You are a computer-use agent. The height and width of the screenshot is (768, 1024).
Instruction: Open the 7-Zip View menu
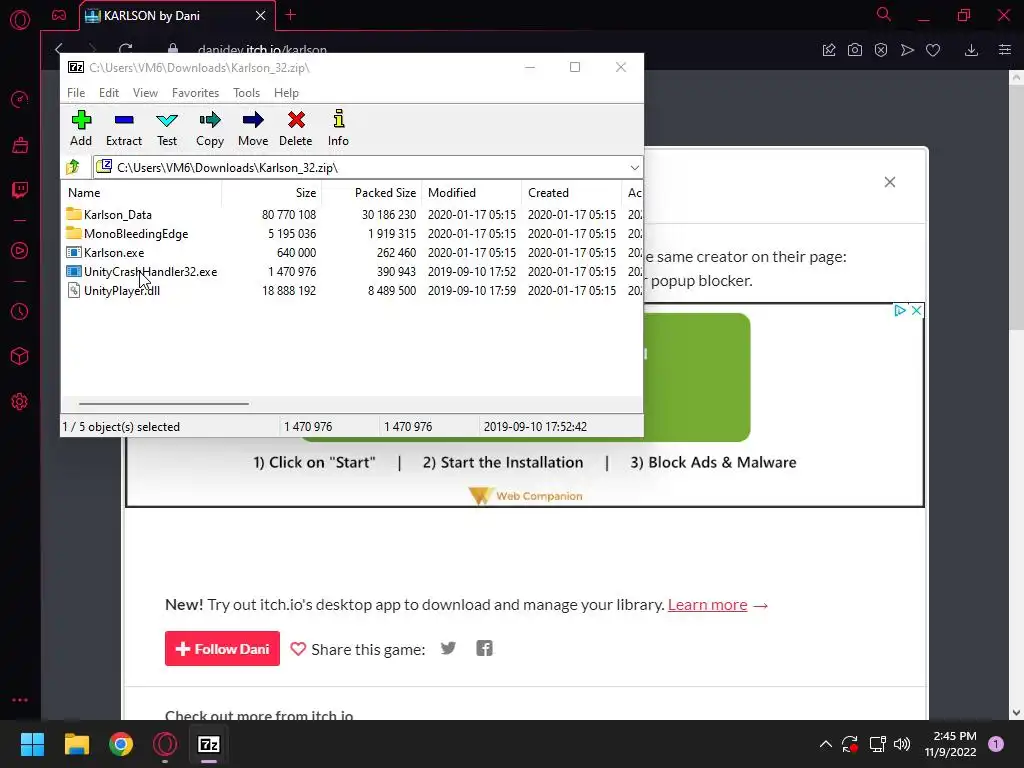click(x=145, y=93)
